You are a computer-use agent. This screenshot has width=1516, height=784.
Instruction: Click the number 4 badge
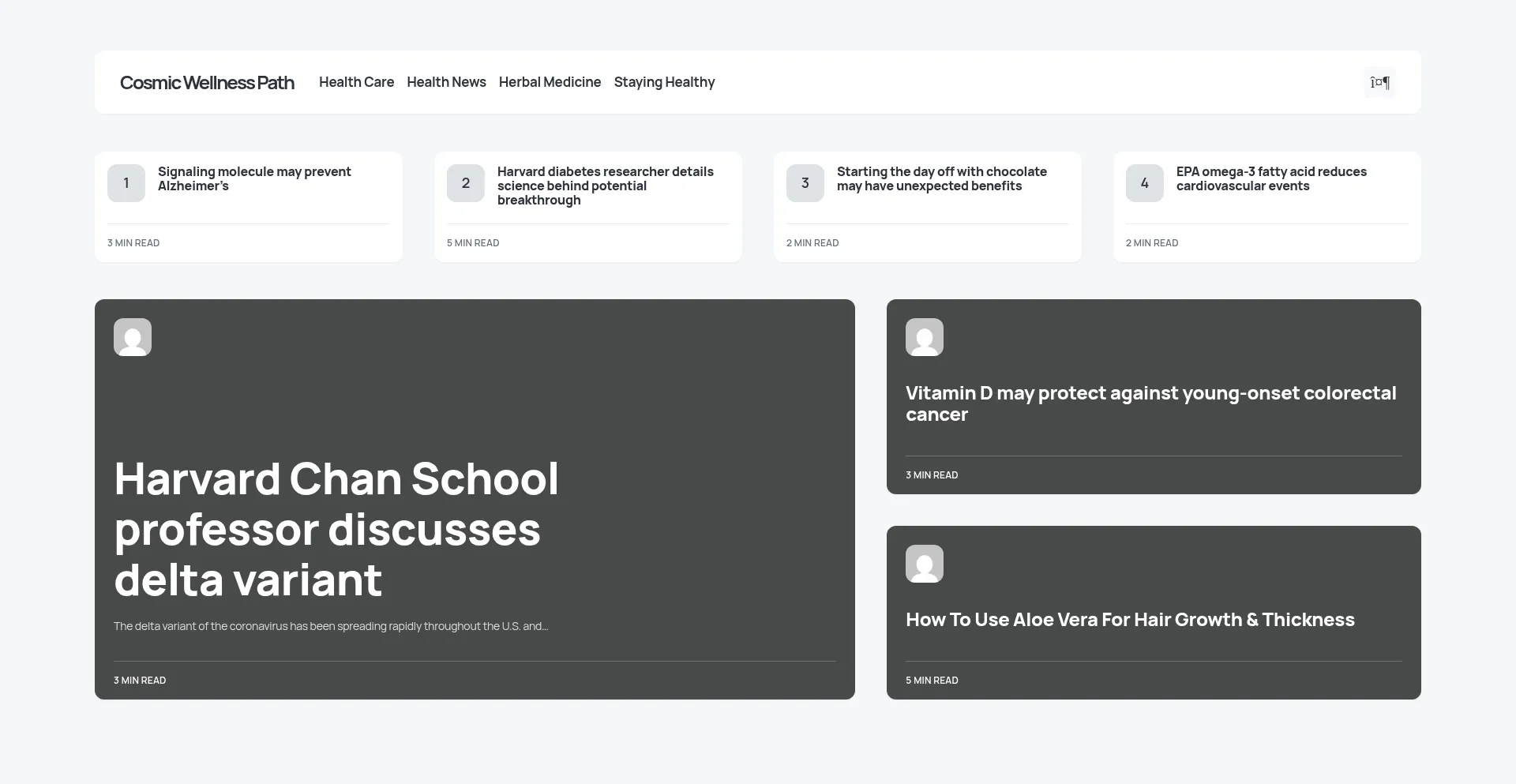[x=1145, y=183]
